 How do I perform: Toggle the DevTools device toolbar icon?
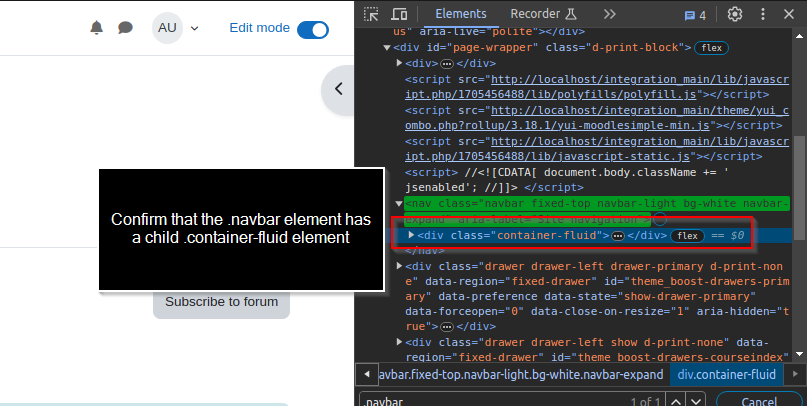[x=399, y=14]
